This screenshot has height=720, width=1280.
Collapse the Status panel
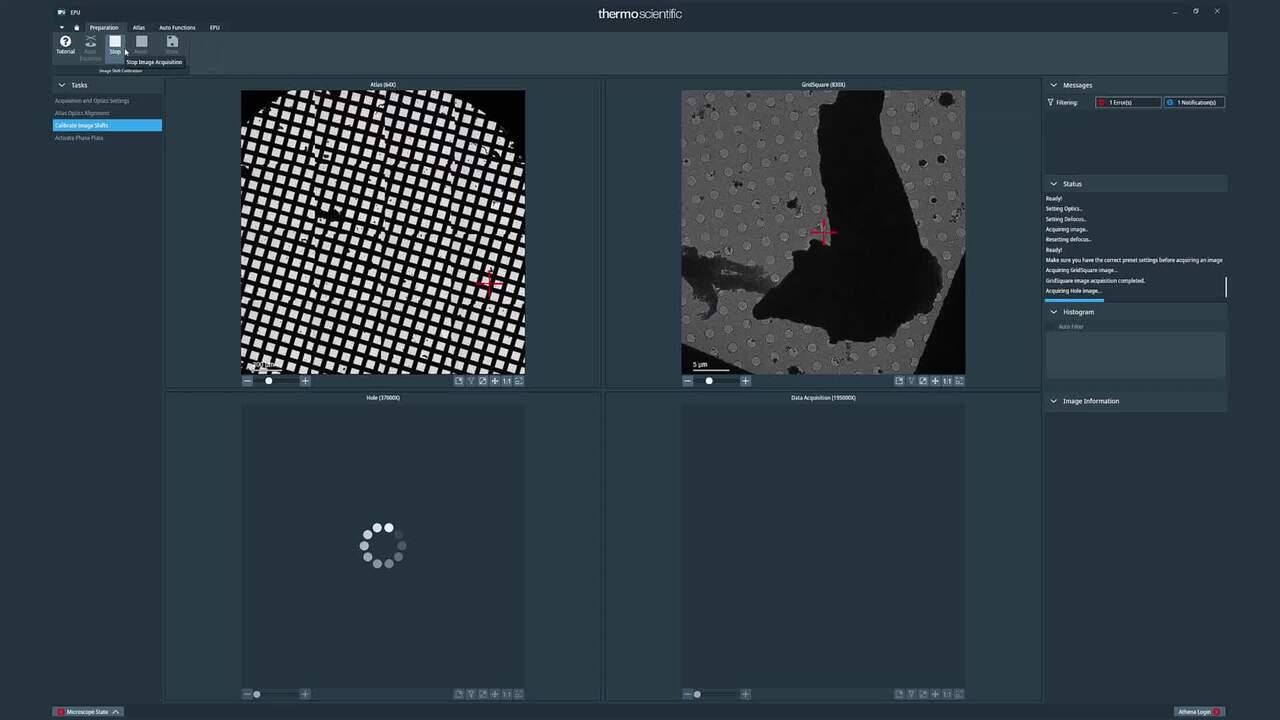(1053, 184)
